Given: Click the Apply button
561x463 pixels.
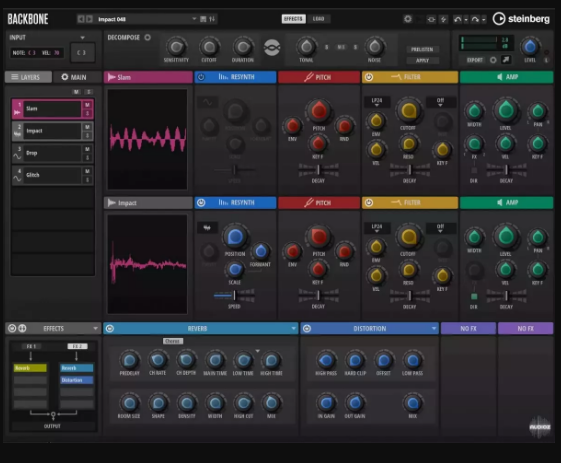Looking at the screenshot, I should tap(422, 60).
